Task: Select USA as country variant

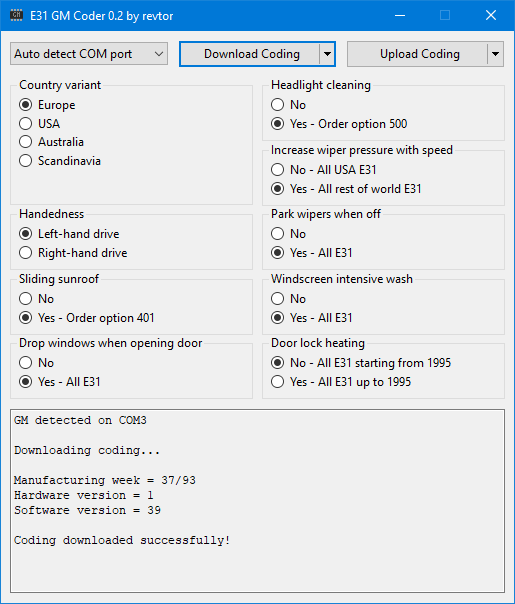Action: click(40, 124)
